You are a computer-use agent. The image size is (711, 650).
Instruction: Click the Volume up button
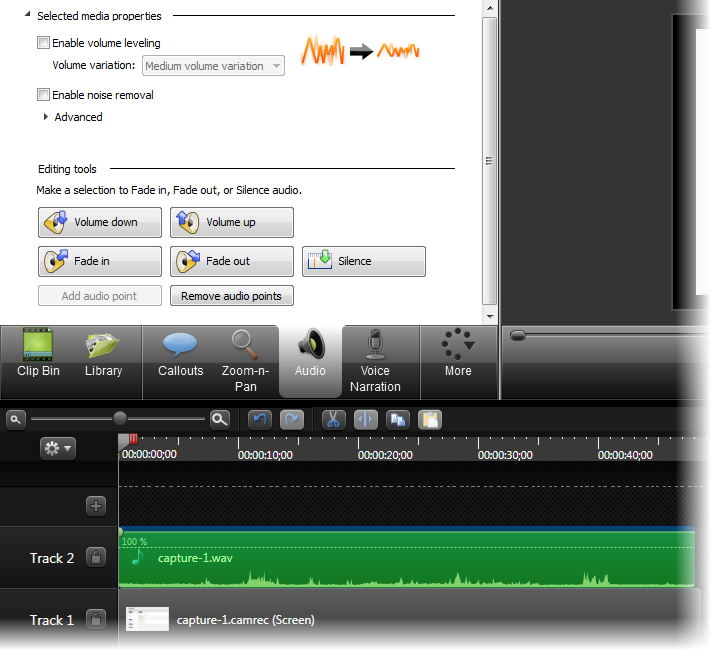click(x=232, y=222)
